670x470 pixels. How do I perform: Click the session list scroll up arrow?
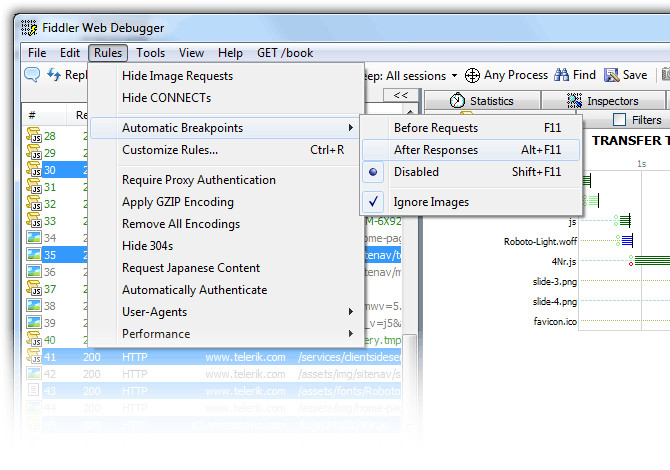410,112
